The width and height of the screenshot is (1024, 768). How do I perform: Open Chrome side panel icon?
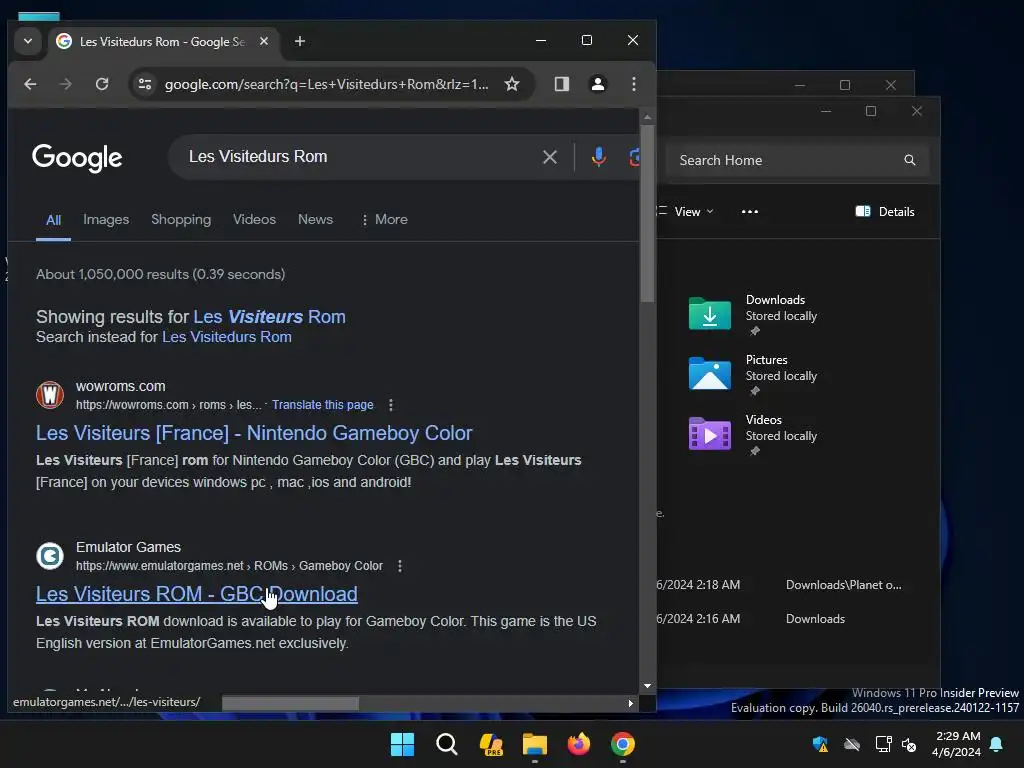coord(562,84)
